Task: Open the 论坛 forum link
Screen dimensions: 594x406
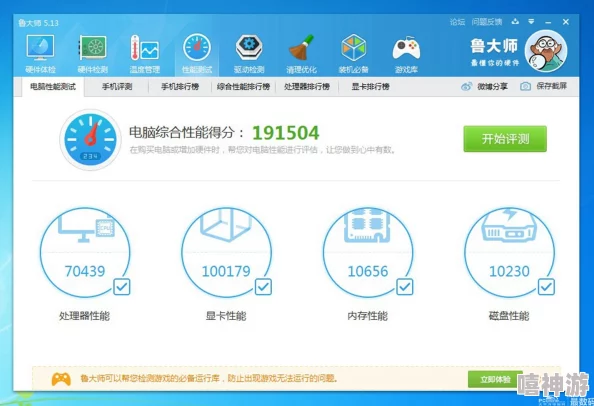Action: (457, 22)
